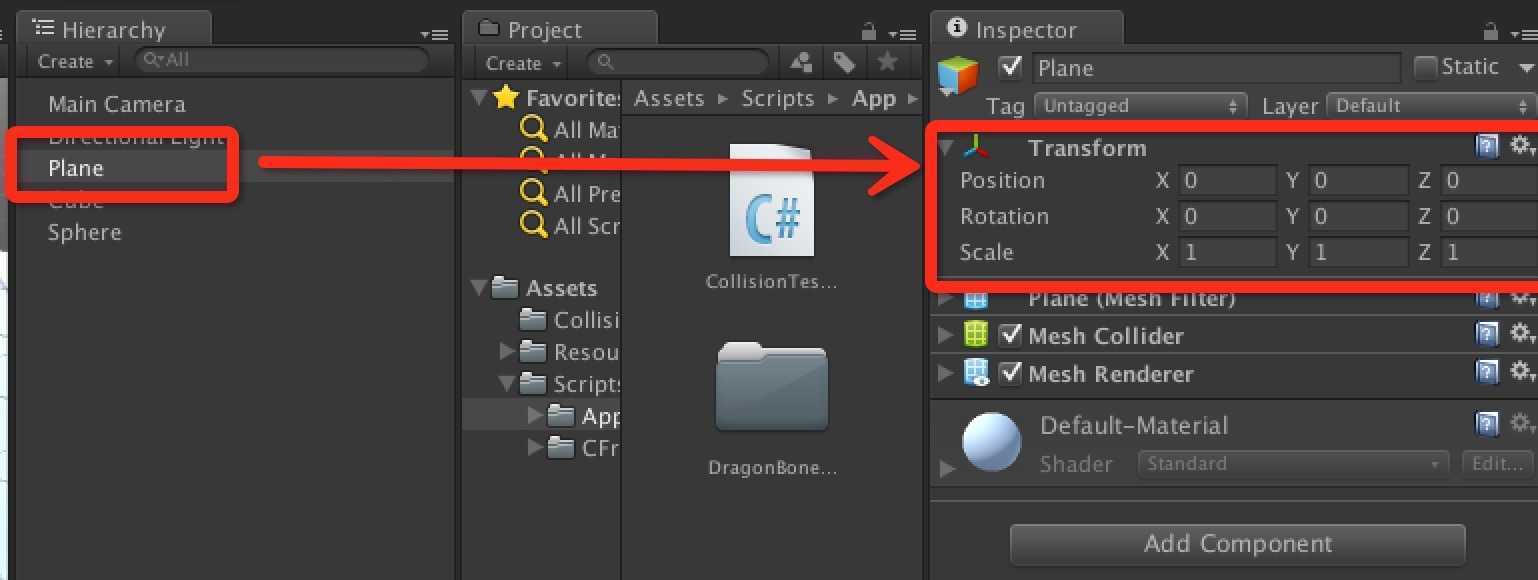Screen dimensions: 1538x580
Task: Click the Add Component button
Action: [1238, 544]
